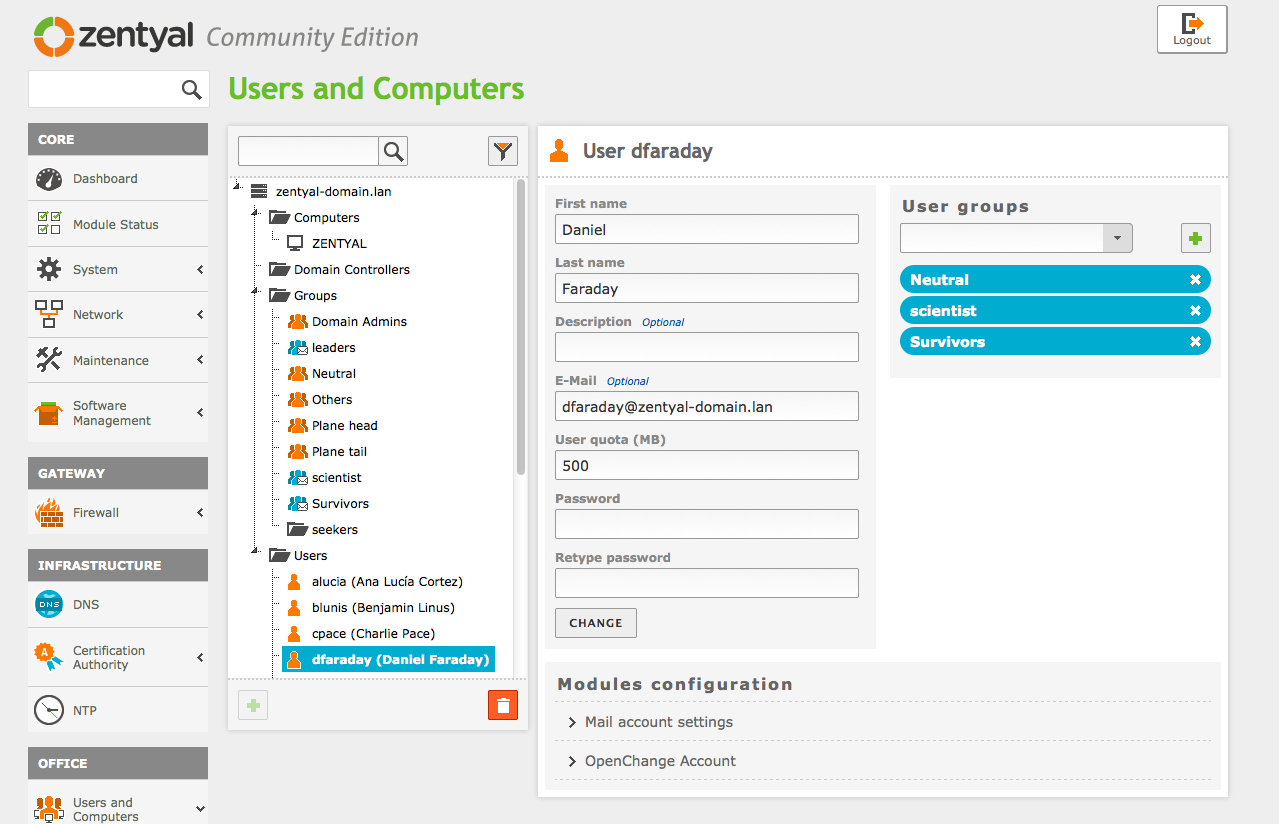Image resolution: width=1279 pixels, height=824 pixels.
Task: Open the seekers folder in tree
Action: tap(334, 529)
